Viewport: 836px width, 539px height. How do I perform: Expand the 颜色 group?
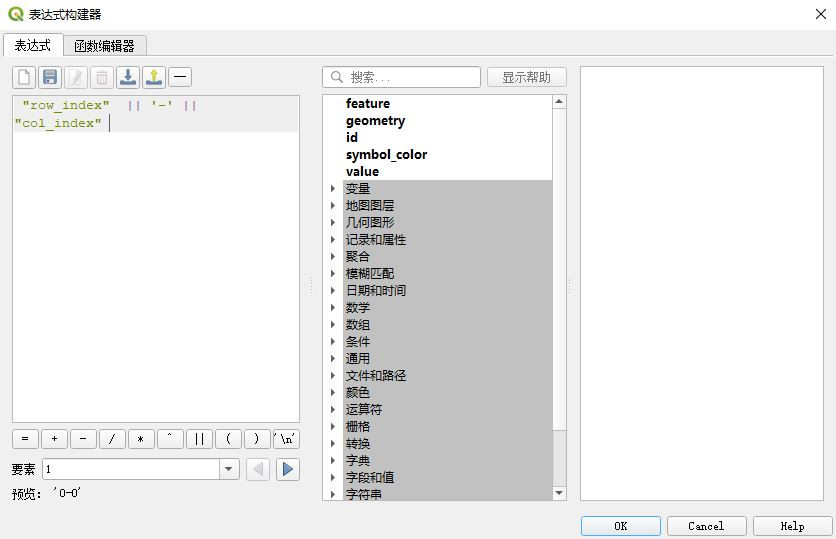[x=333, y=392]
